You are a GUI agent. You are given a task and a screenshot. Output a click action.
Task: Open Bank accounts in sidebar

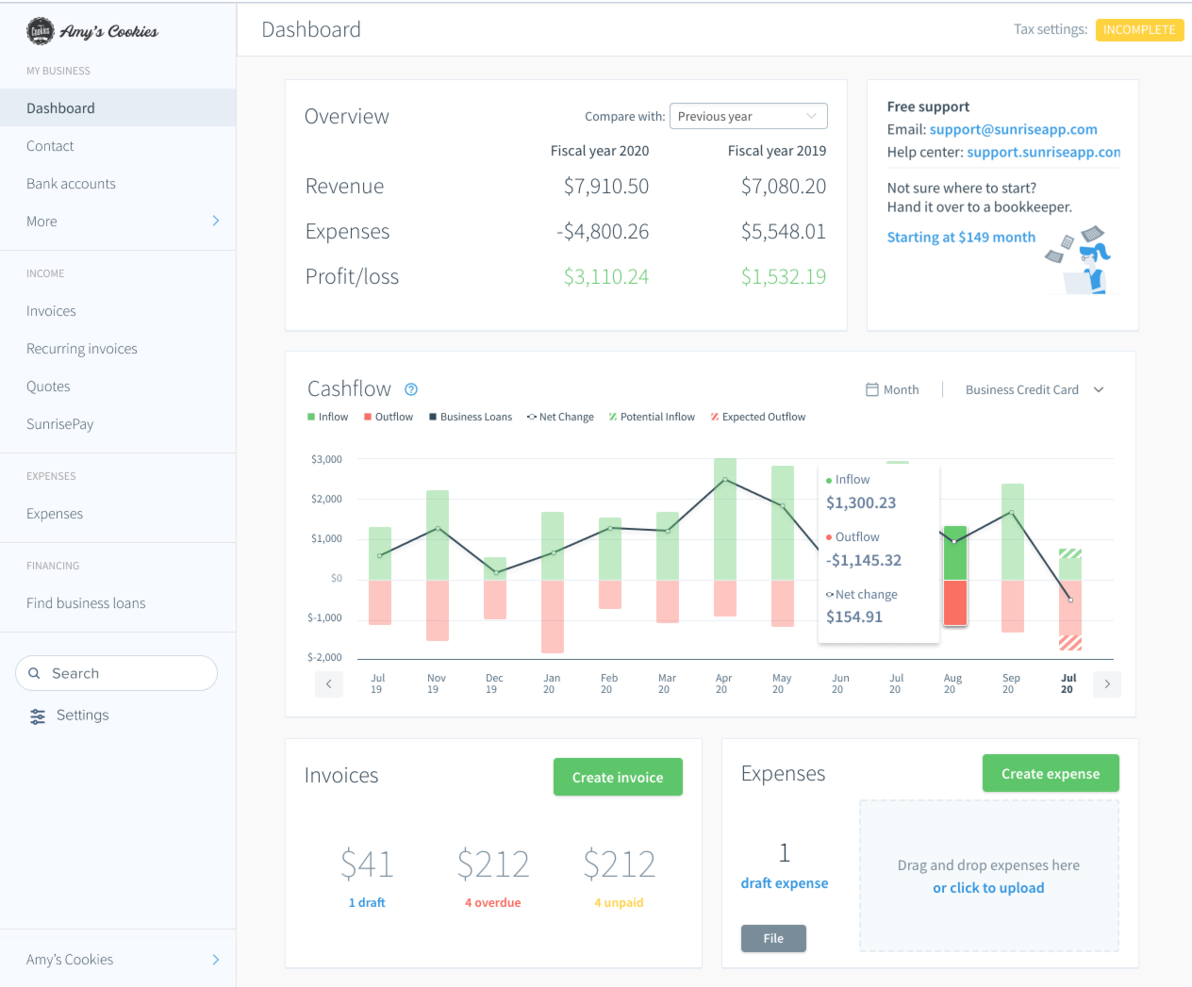tap(71, 184)
